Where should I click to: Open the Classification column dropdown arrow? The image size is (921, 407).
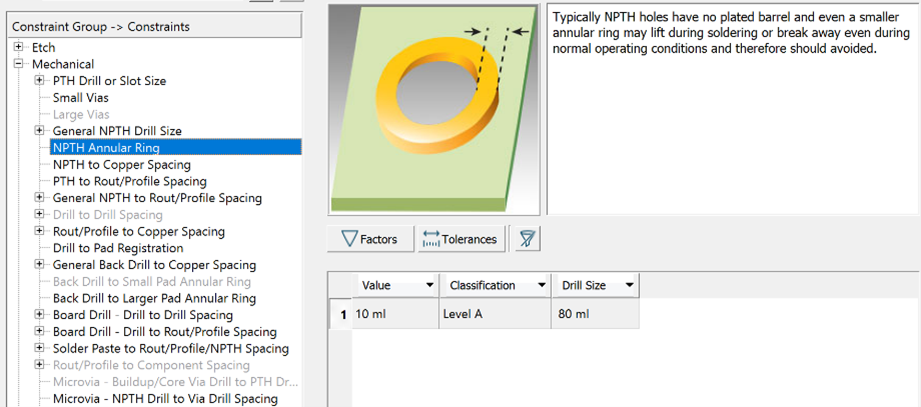pyautogui.click(x=541, y=285)
